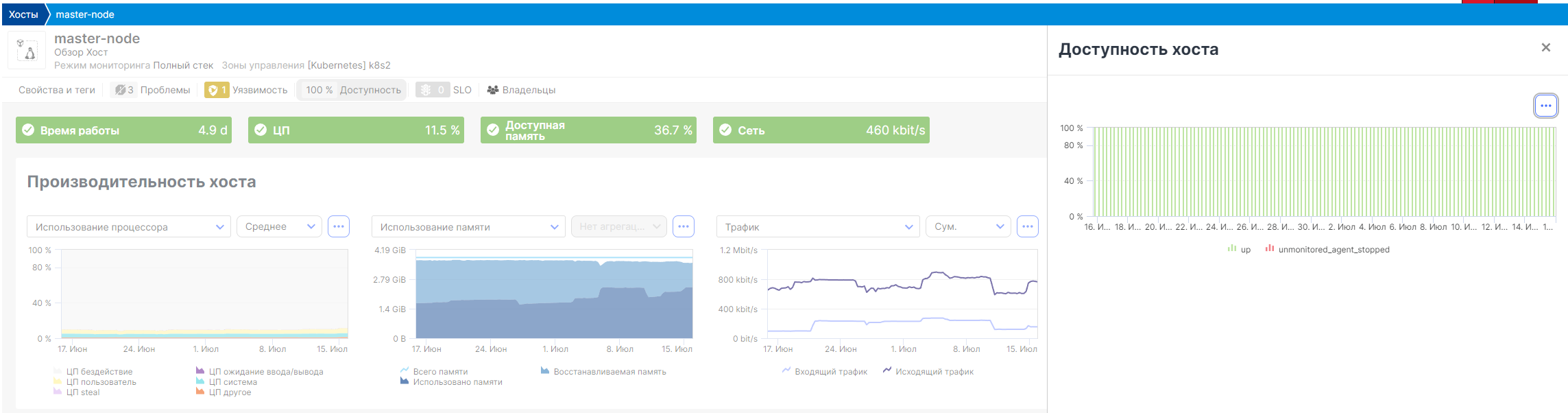Image resolution: width=1568 pixels, height=413 pixels.
Task: Expand the Использование процессора dropdown
Action: point(129,226)
